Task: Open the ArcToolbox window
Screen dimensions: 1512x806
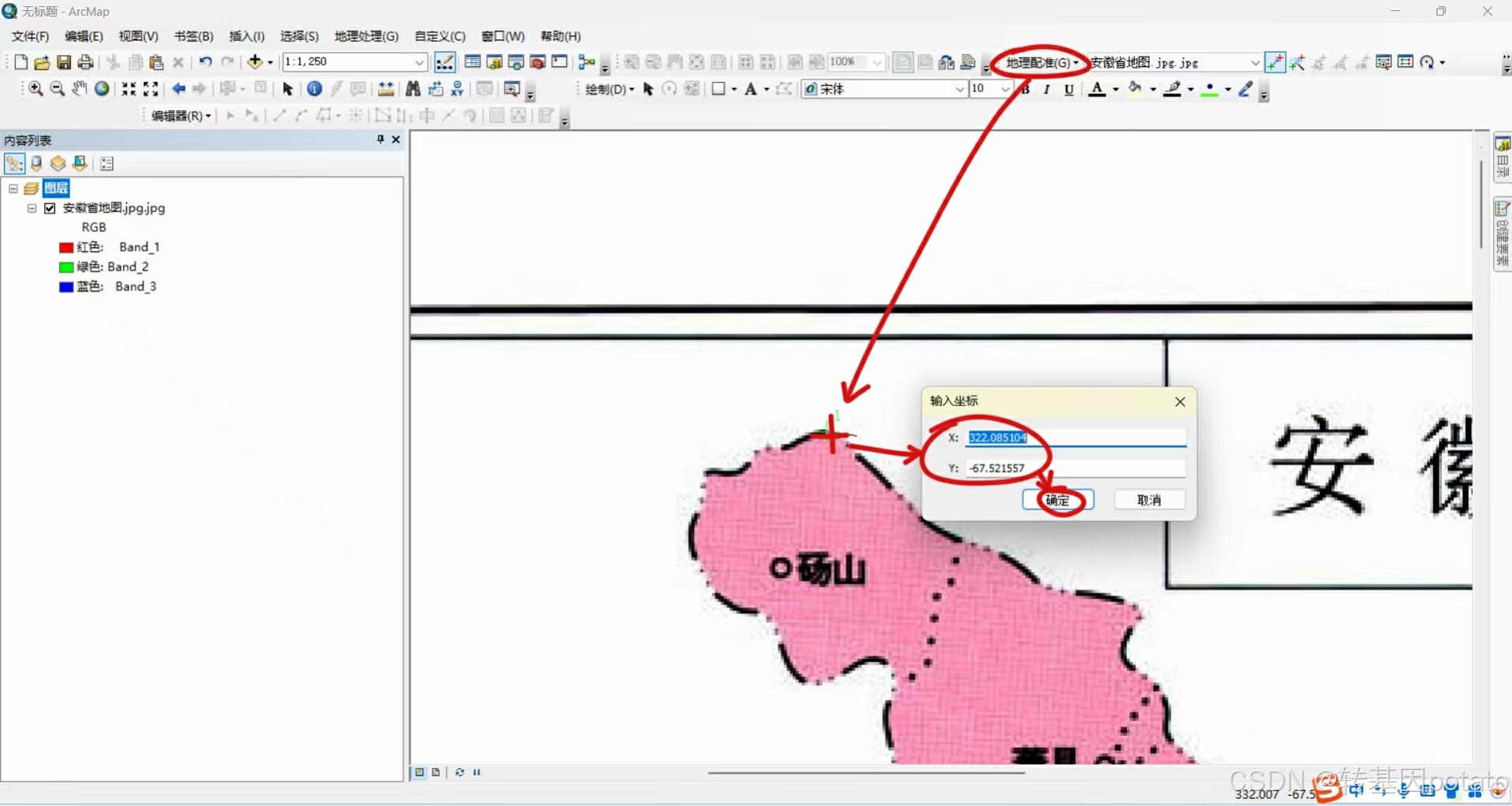Action: [538, 62]
